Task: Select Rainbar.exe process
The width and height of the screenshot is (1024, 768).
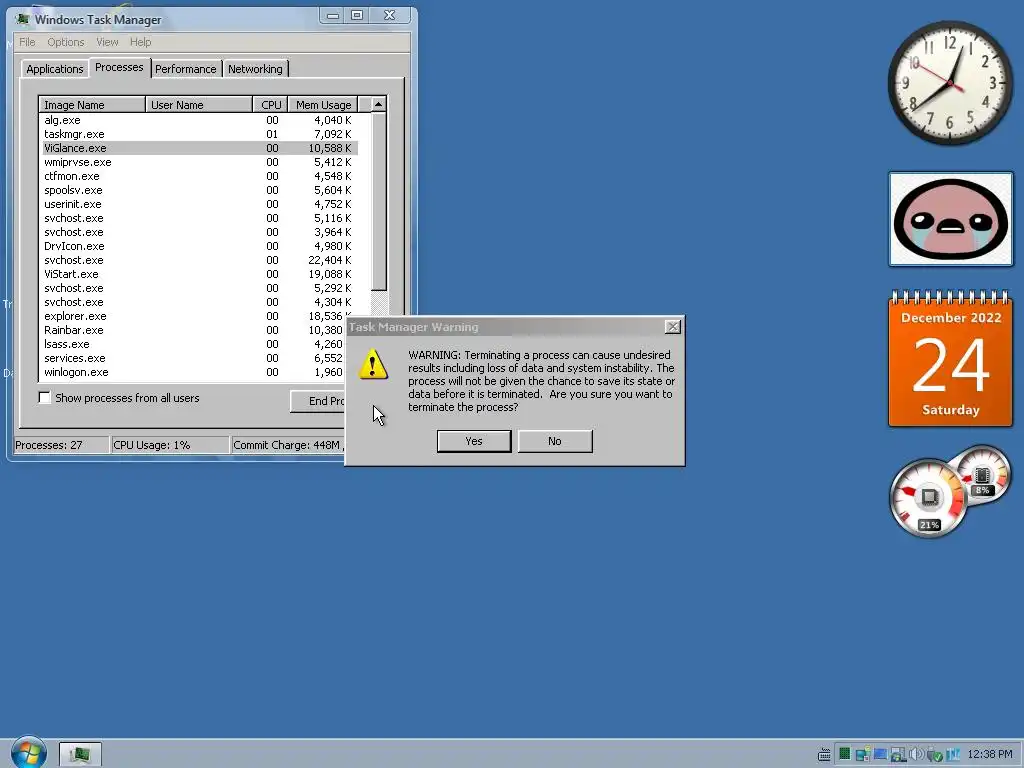Action: (194, 330)
